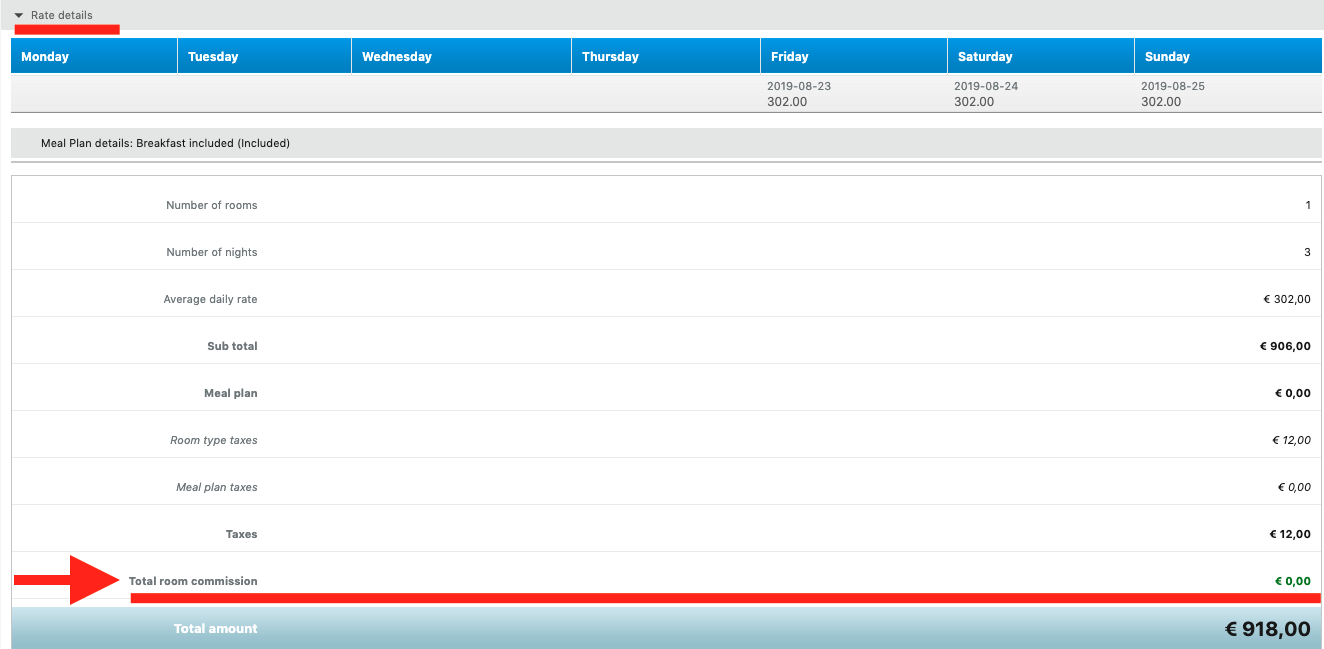This screenshot has height=649, width=1324.
Task: Select the Saturday column header
Action: pos(1040,56)
